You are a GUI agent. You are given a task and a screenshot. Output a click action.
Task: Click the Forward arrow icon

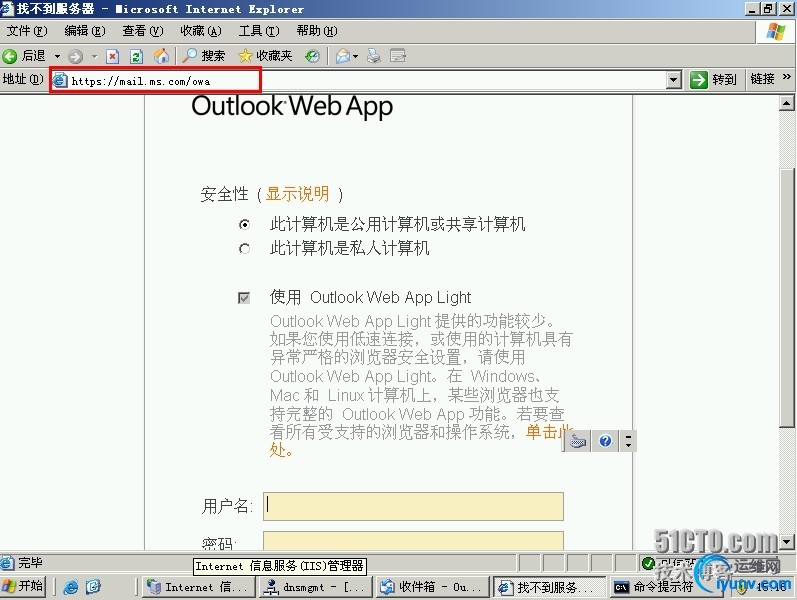click(76, 56)
